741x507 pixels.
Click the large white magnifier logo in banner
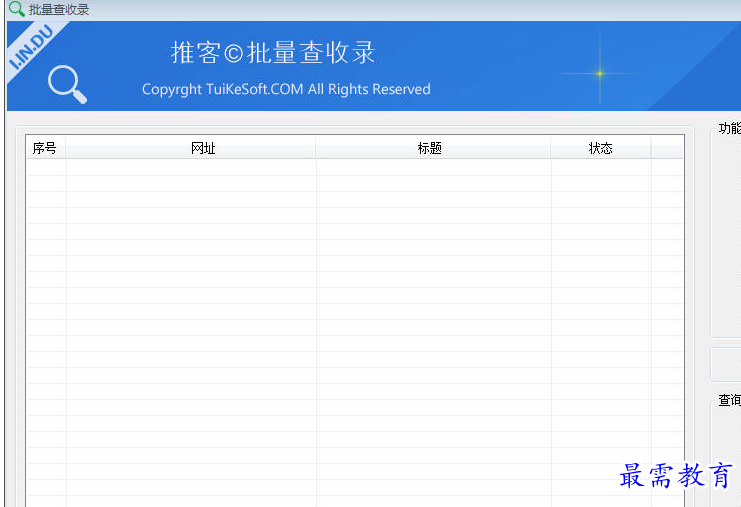tap(68, 84)
